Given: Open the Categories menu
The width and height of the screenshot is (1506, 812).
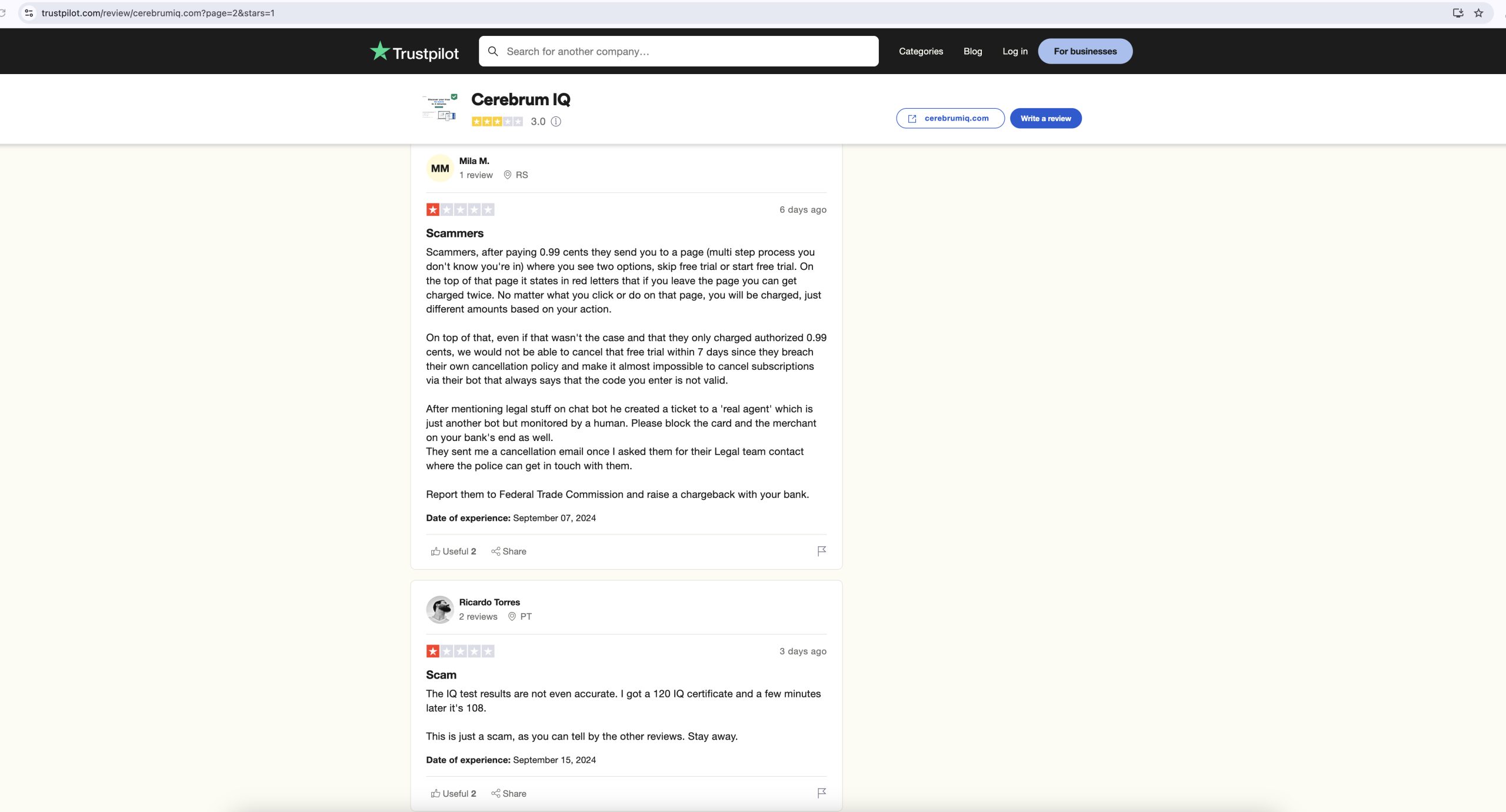Looking at the screenshot, I should click(x=921, y=51).
